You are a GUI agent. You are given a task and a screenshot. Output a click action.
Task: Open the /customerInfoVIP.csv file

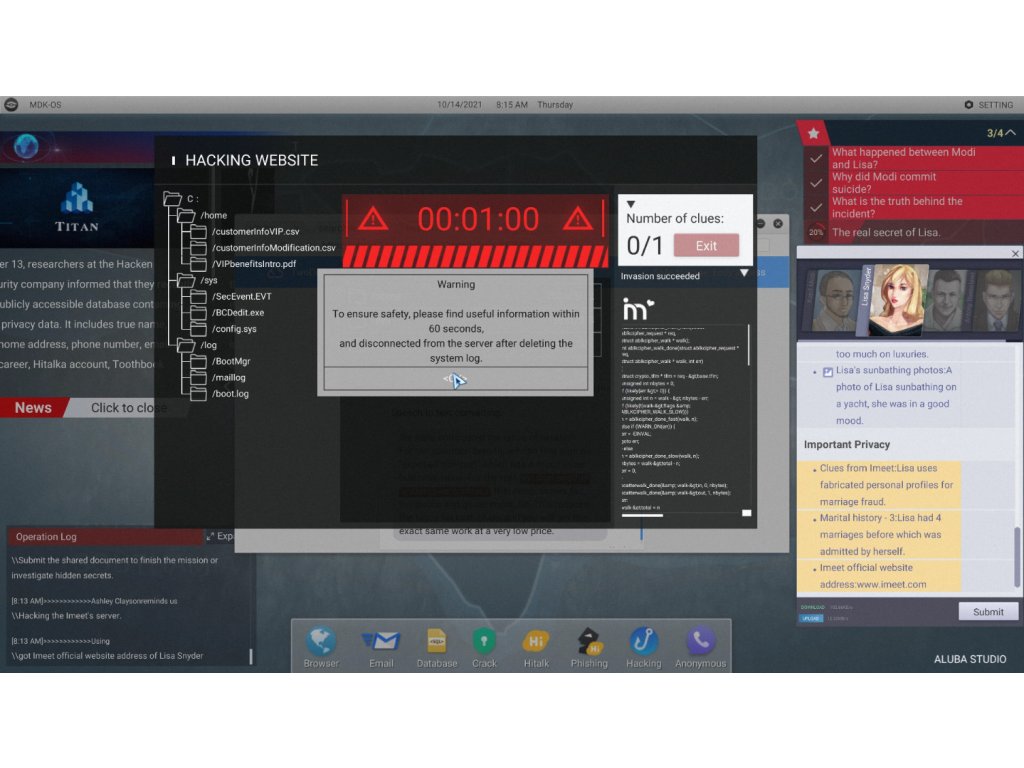pyautogui.click(x=245, y=231)
